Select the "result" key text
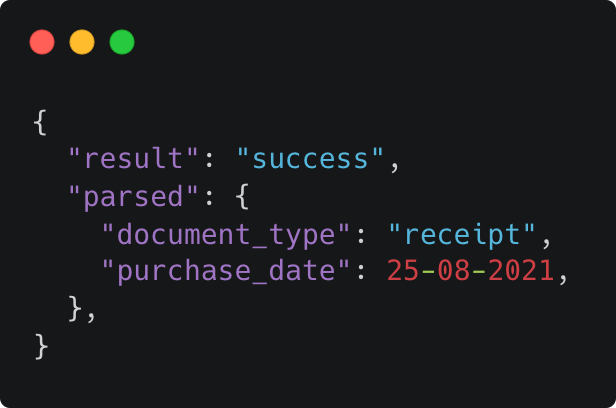The height and width of the screenshot is (408, 616). [x=133, y=158]
